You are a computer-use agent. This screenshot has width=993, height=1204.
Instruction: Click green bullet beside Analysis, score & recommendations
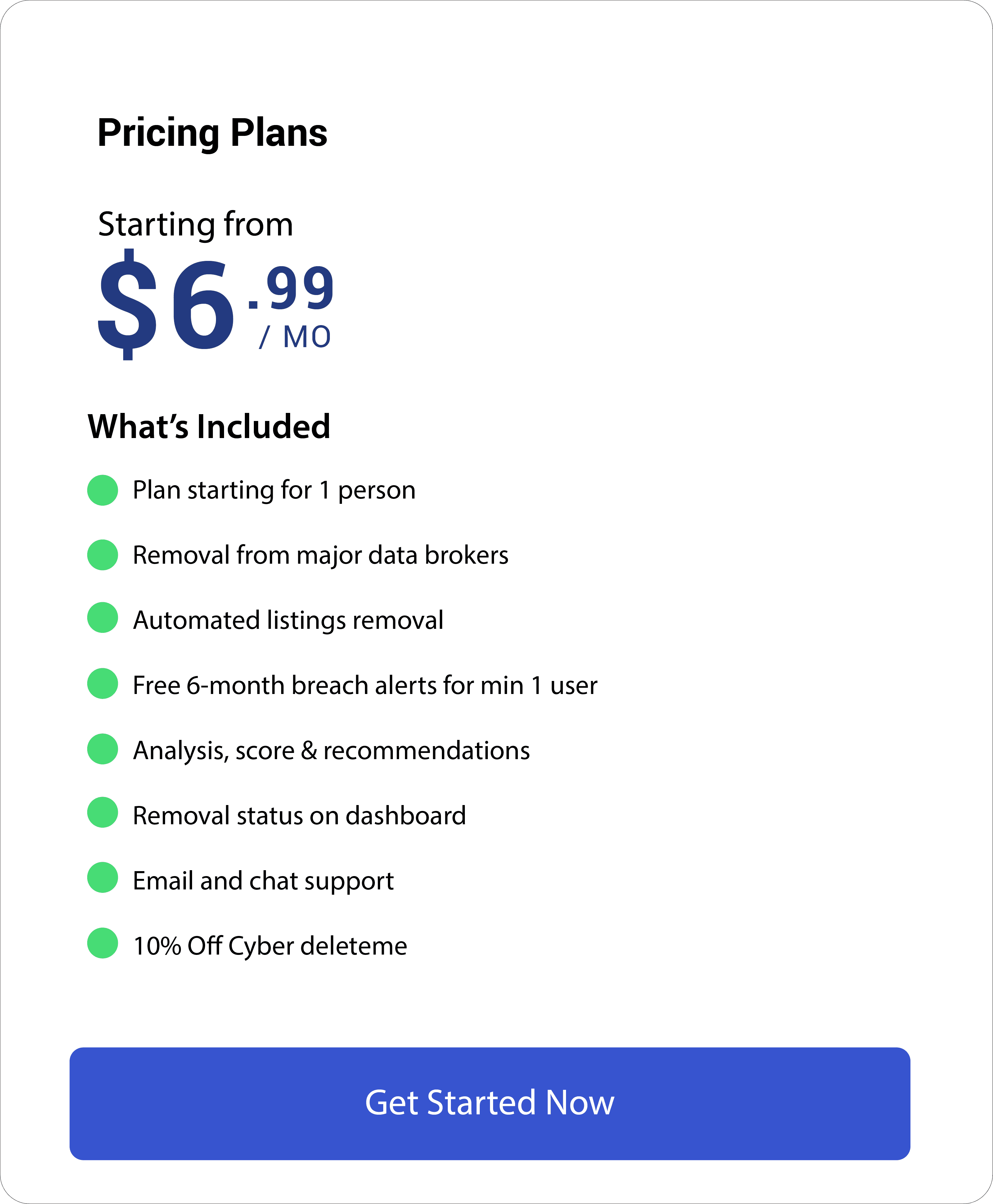pyautogui.click(x=103, y=749)
